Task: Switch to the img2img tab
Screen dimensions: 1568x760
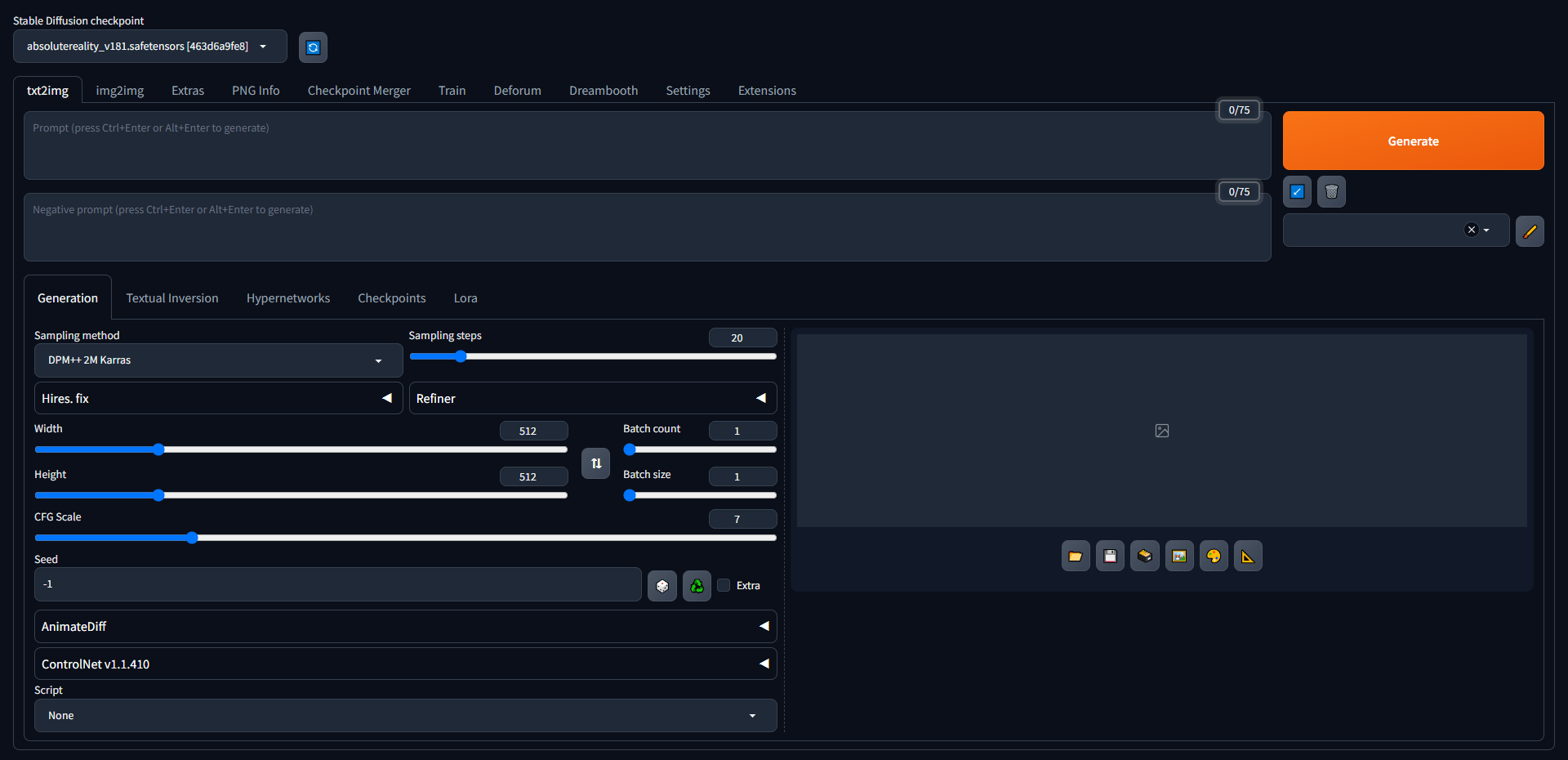Action: [119, 90]
